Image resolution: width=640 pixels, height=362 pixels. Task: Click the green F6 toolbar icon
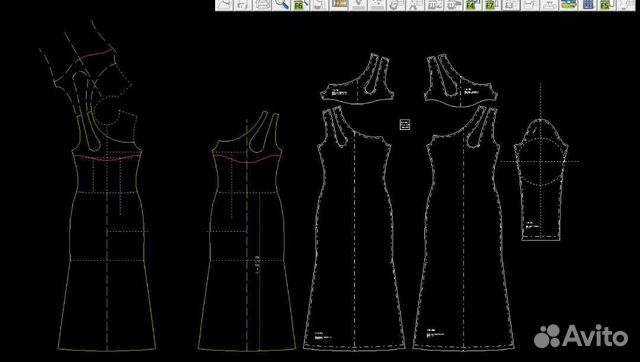(x=300, y=4)
